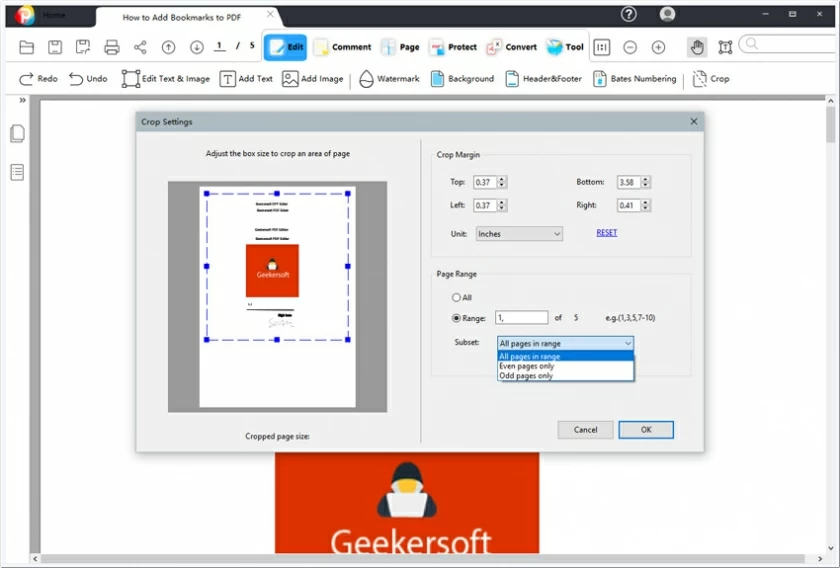Close the Crop Settings dialog
The width and height of the screenshot is (840, 568).
coord(694,122)
